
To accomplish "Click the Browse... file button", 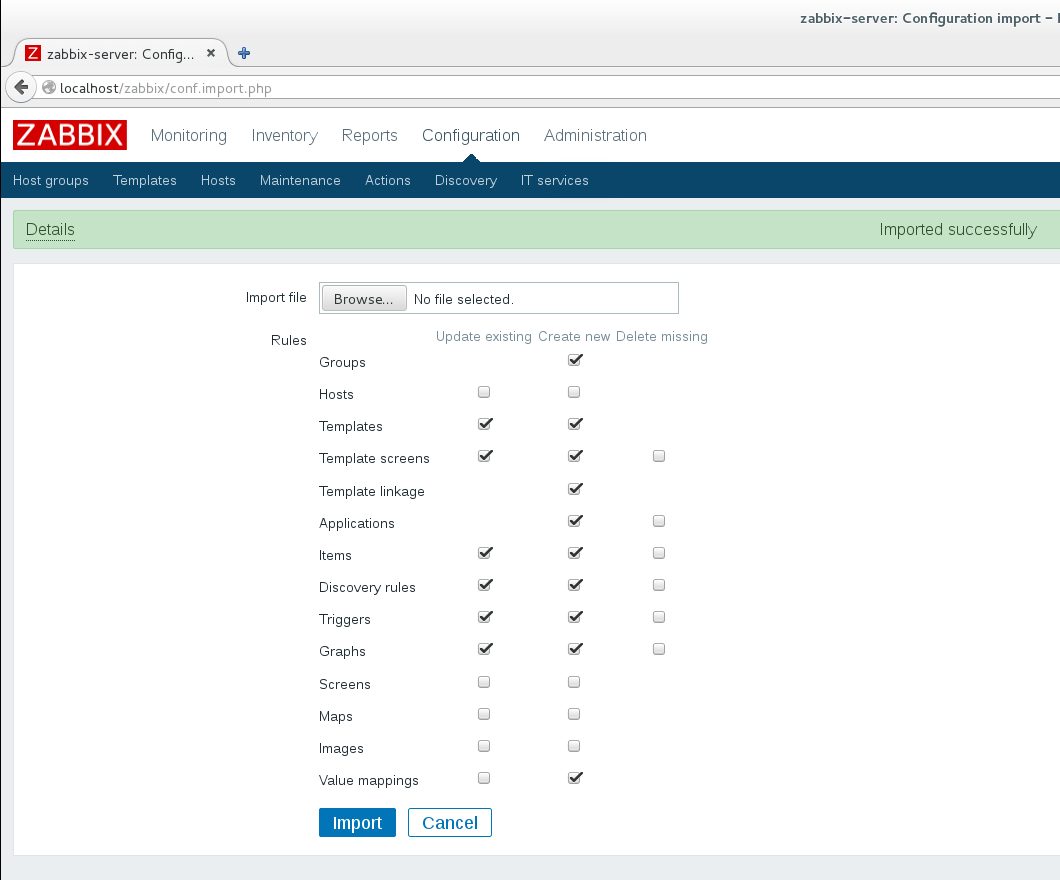I will (364, 299).
